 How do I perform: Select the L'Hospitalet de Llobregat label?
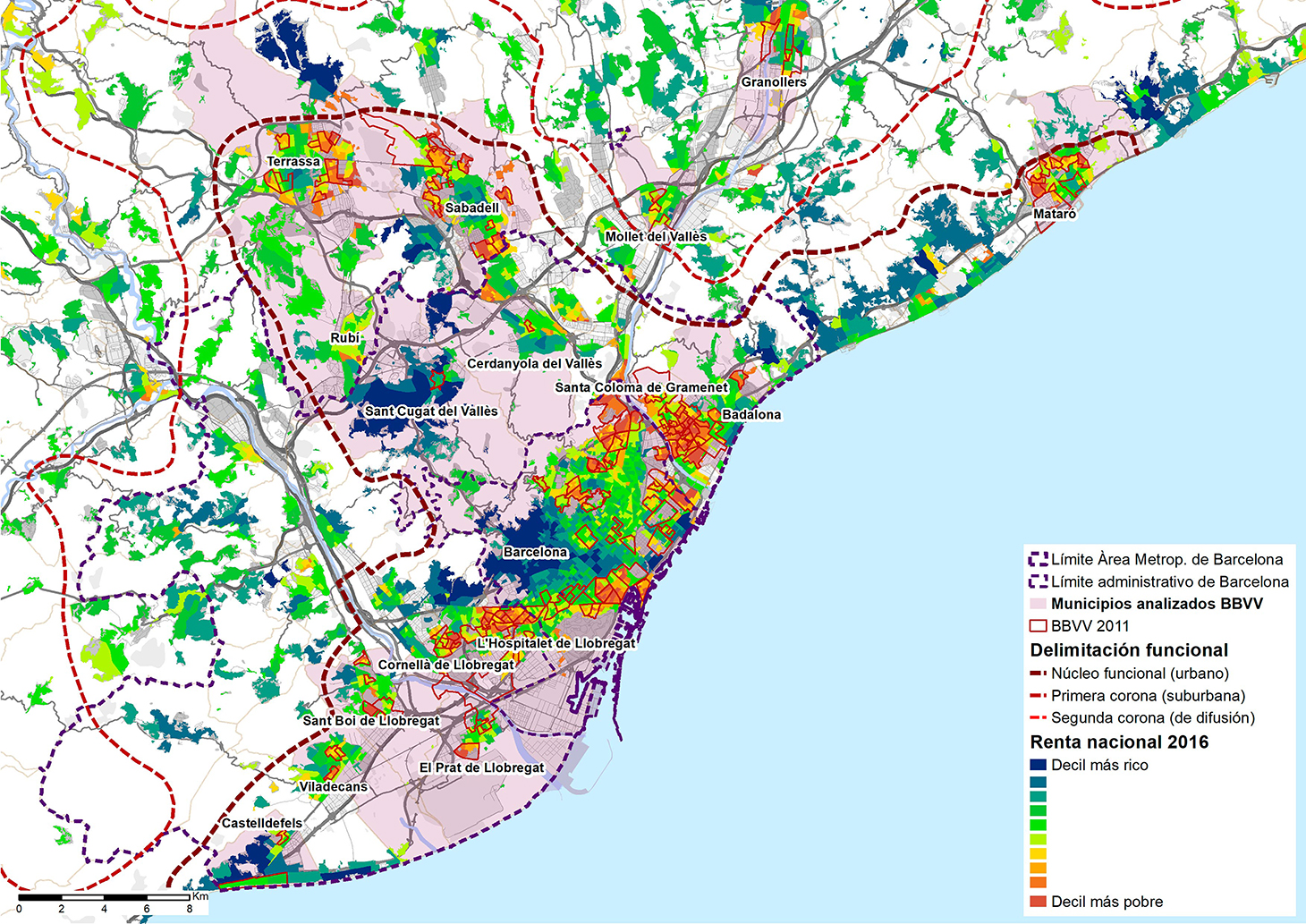(555, 643)
